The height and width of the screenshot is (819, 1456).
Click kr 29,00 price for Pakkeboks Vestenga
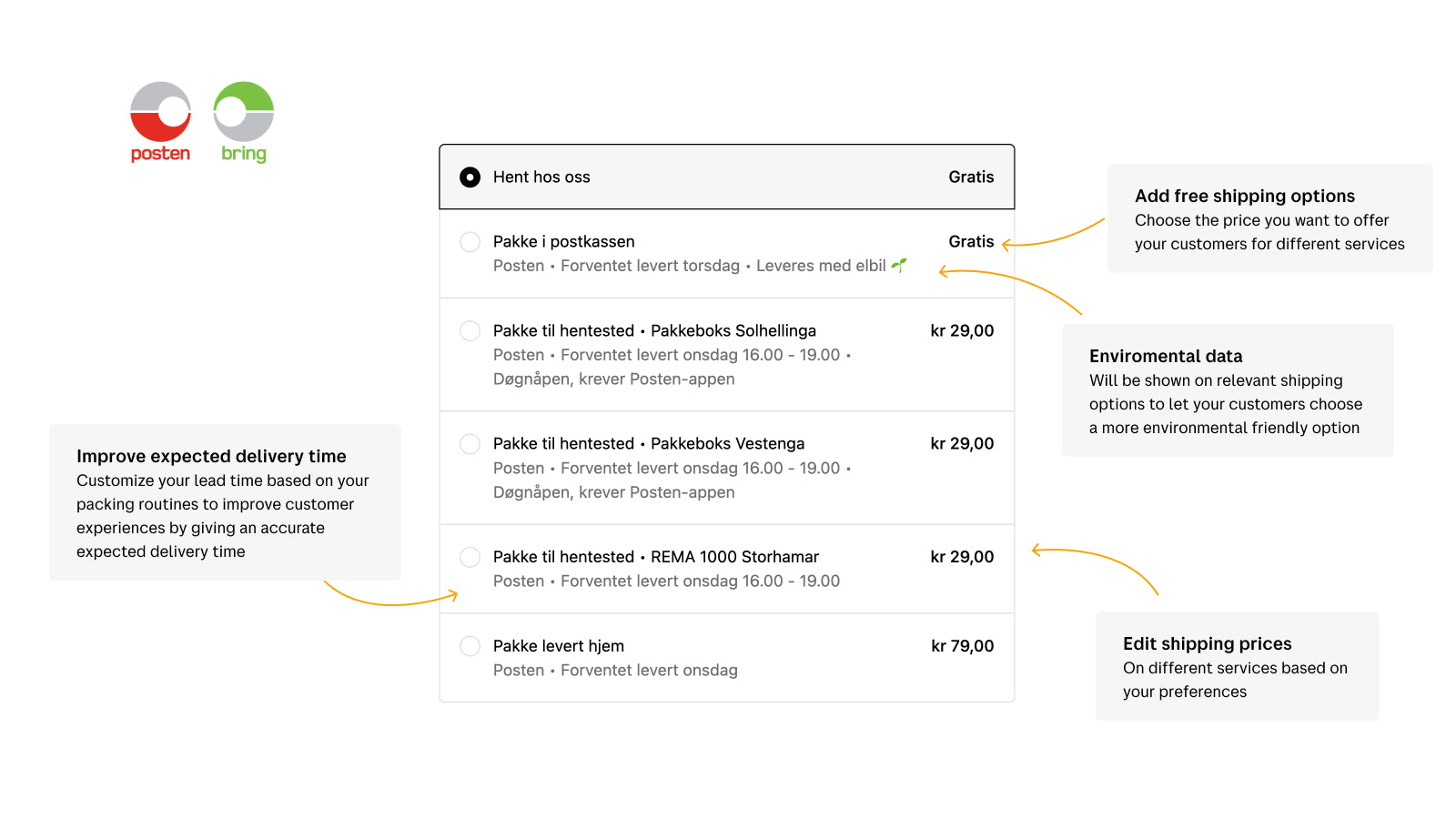[x=962, y=444]
